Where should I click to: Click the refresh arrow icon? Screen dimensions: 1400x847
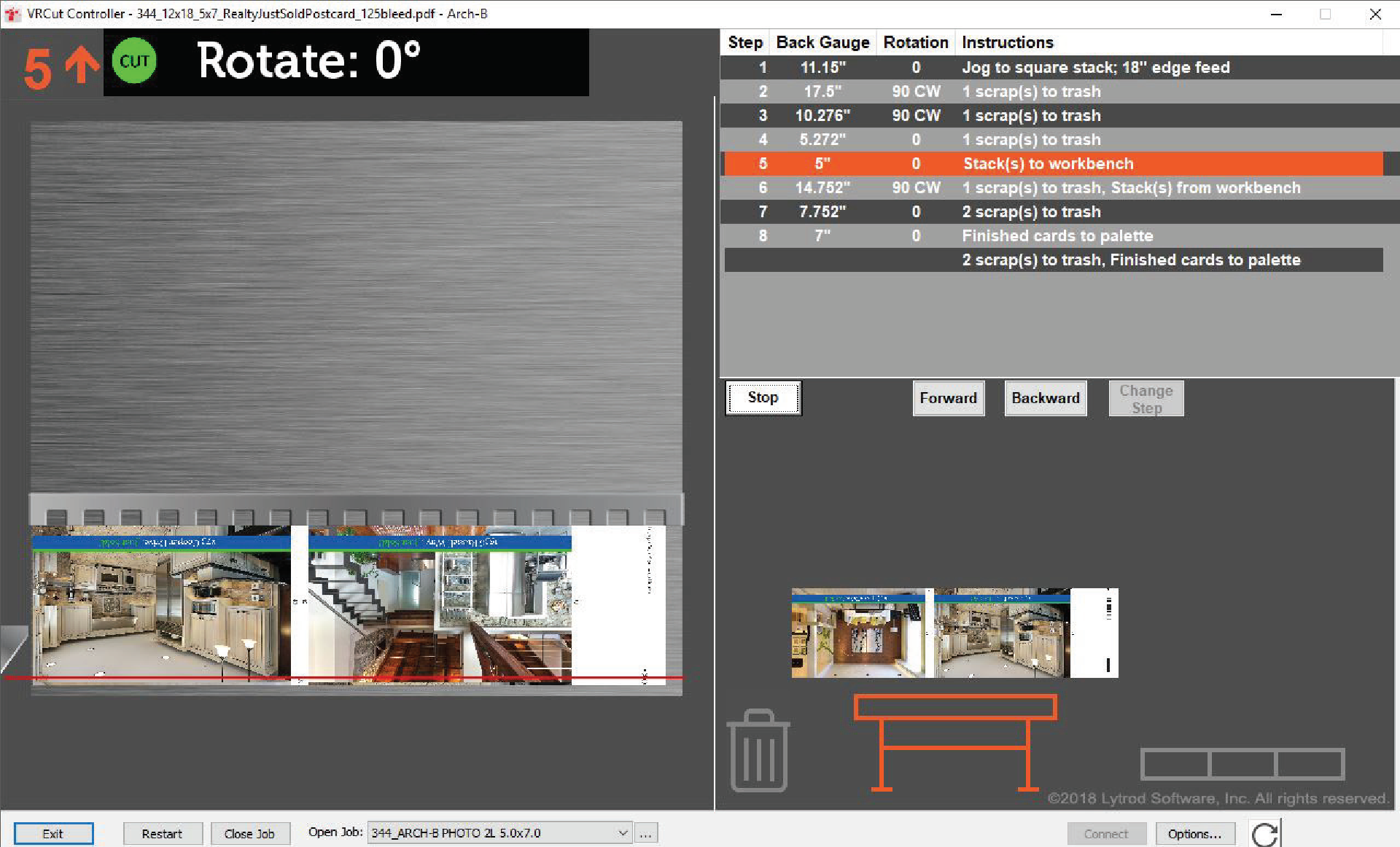[x=1265, y=834]
